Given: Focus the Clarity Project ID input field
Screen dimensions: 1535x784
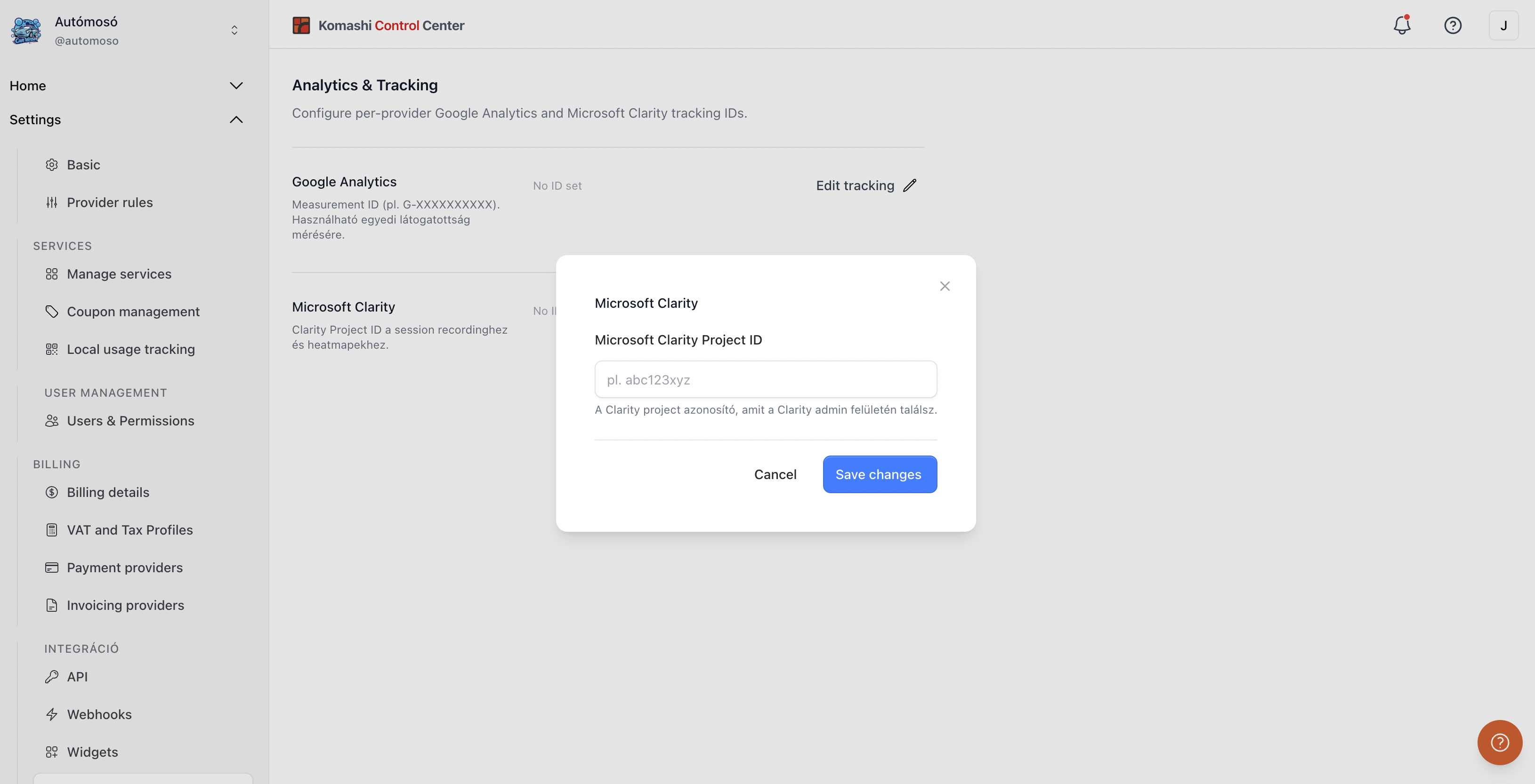Looking at the screenshot, I should pyautogui.click(x=765, y=379).
